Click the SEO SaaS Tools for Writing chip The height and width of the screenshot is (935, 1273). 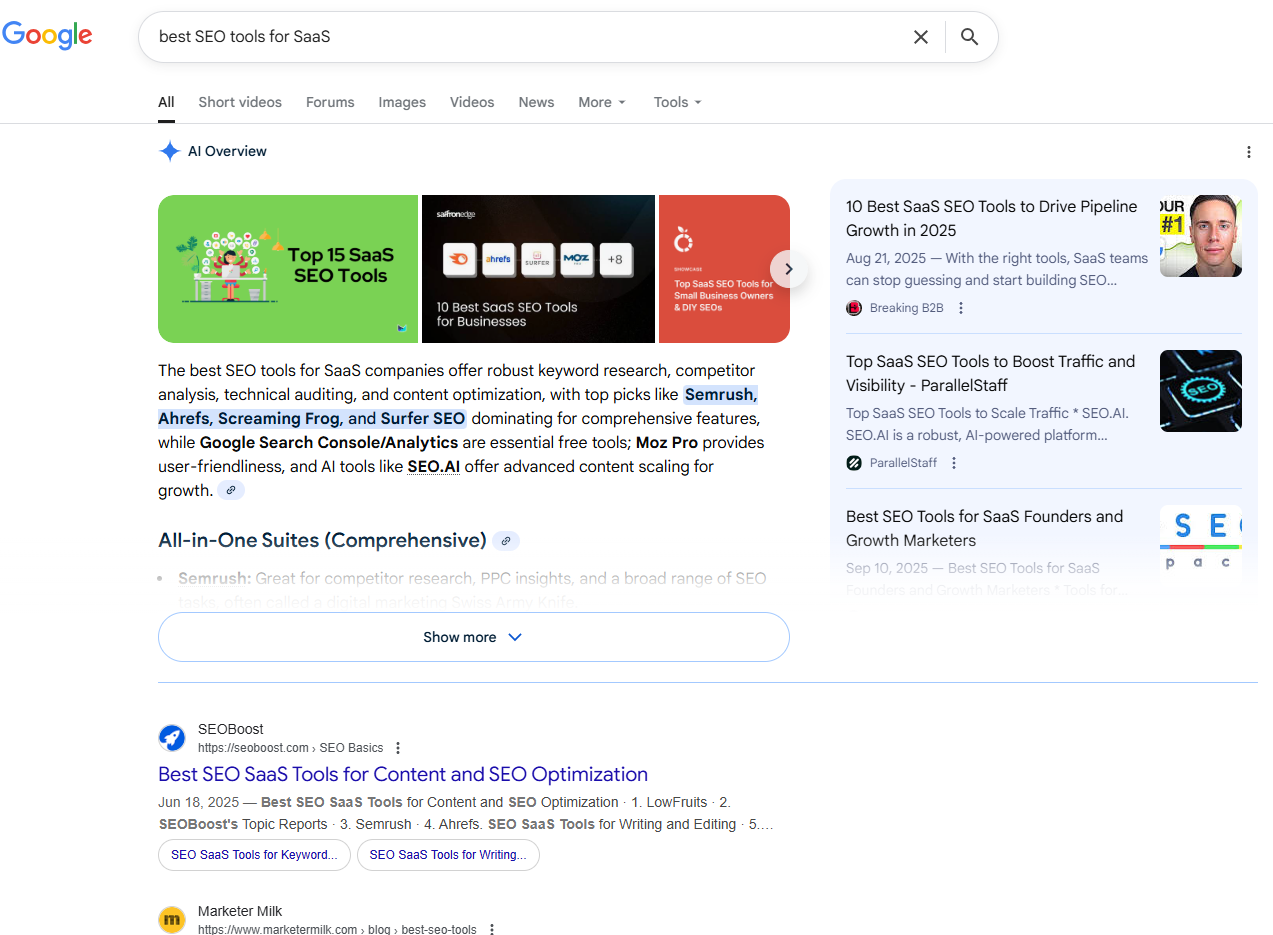click(x=448, y=855)
